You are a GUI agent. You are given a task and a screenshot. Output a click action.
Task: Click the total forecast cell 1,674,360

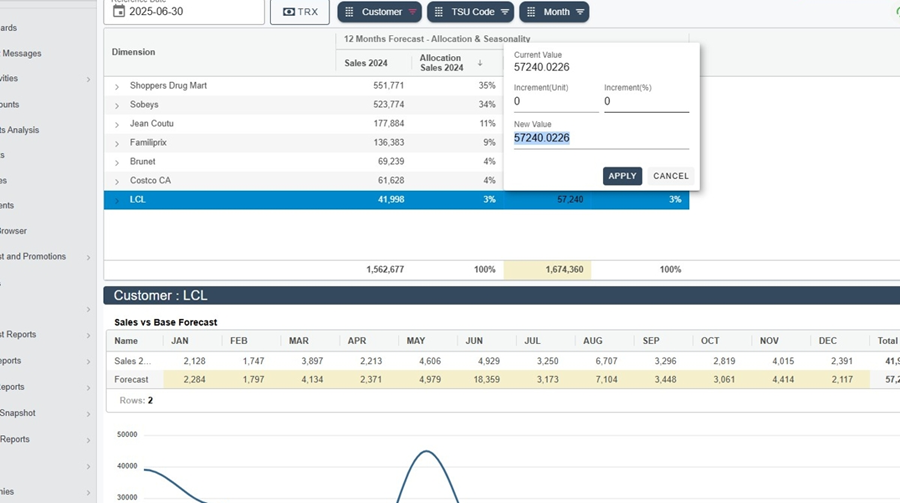tap(548, 269)
